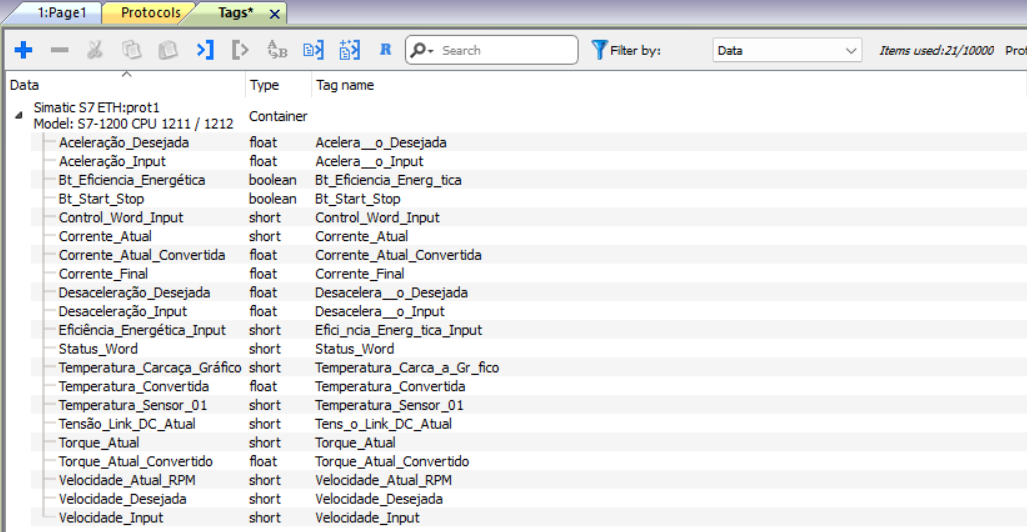Switch to the 1:Page1 tab
The width and height of the screenshot is (1027, 532).
coord(62,13)
